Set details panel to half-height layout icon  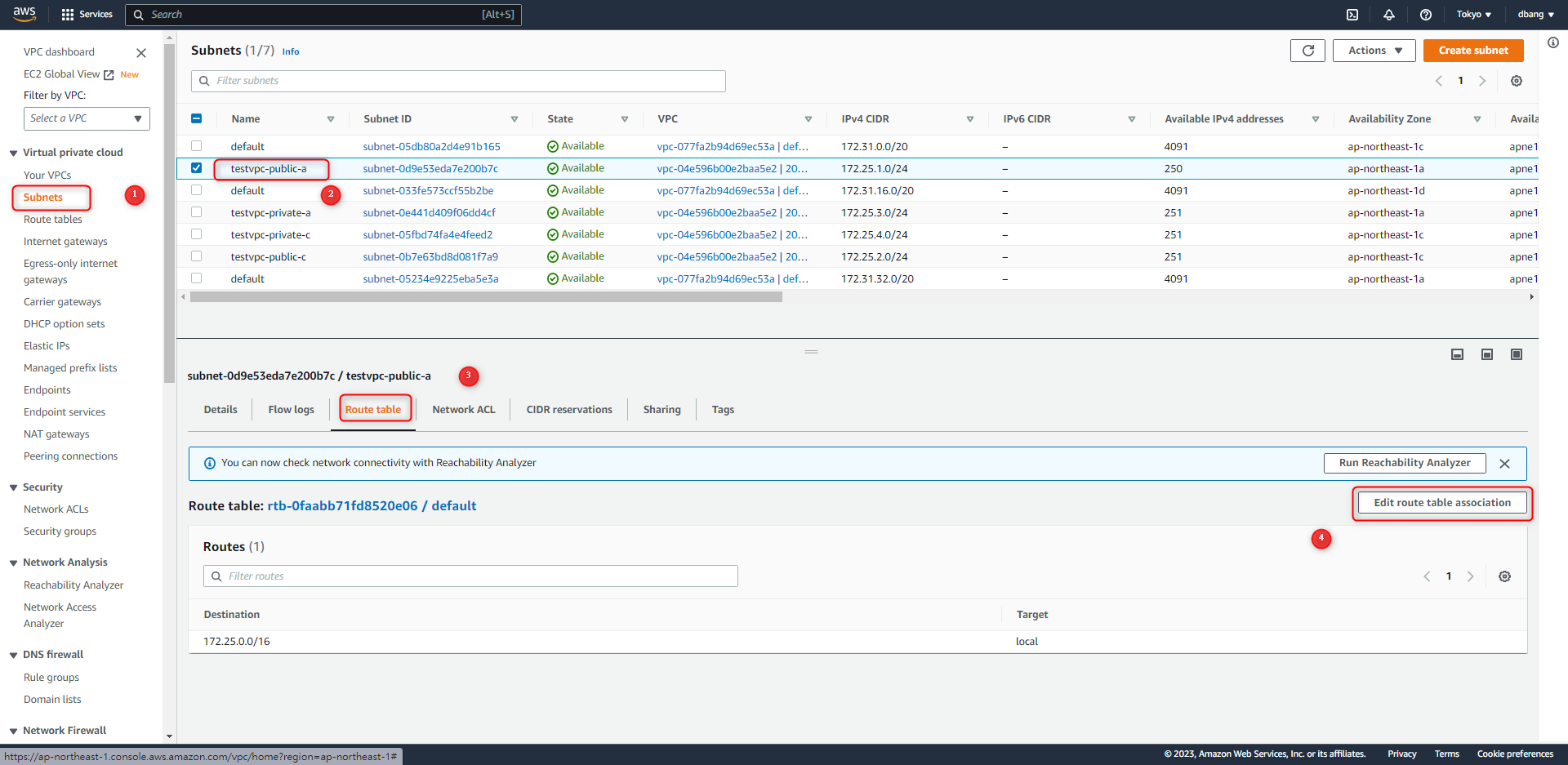pos(1487,354)
